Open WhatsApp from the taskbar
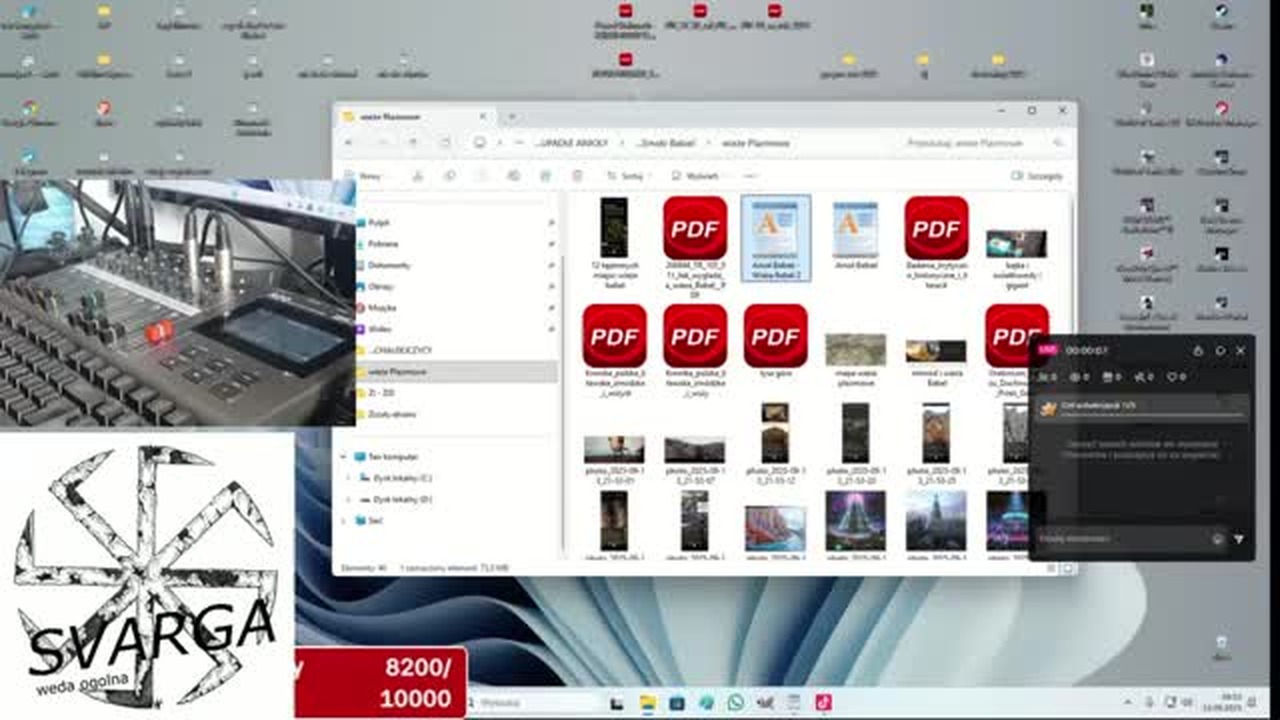Viewport: 1280px width, 720px height. [x=736, y=703]
